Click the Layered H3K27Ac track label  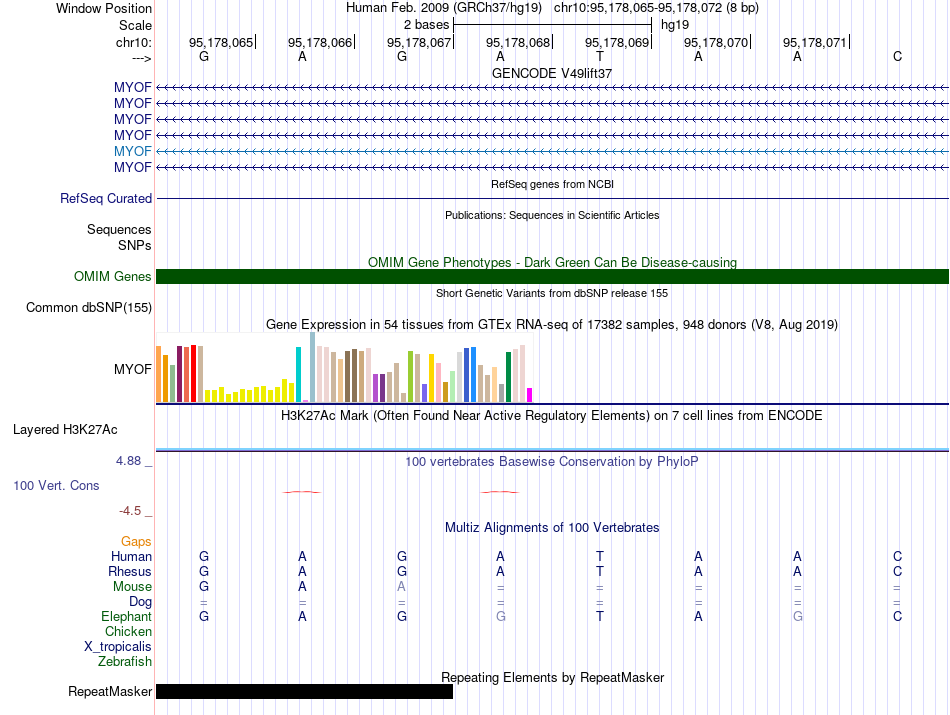[x=65, y=430]
